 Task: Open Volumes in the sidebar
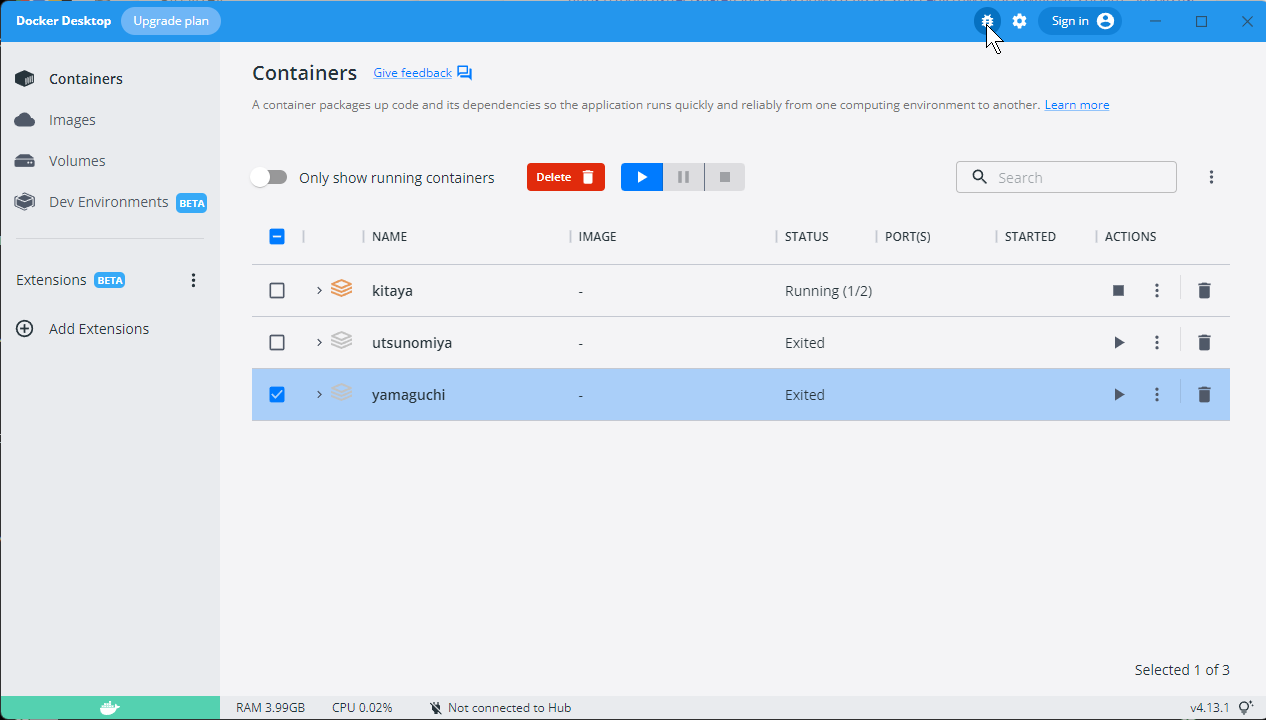(76, 161)
